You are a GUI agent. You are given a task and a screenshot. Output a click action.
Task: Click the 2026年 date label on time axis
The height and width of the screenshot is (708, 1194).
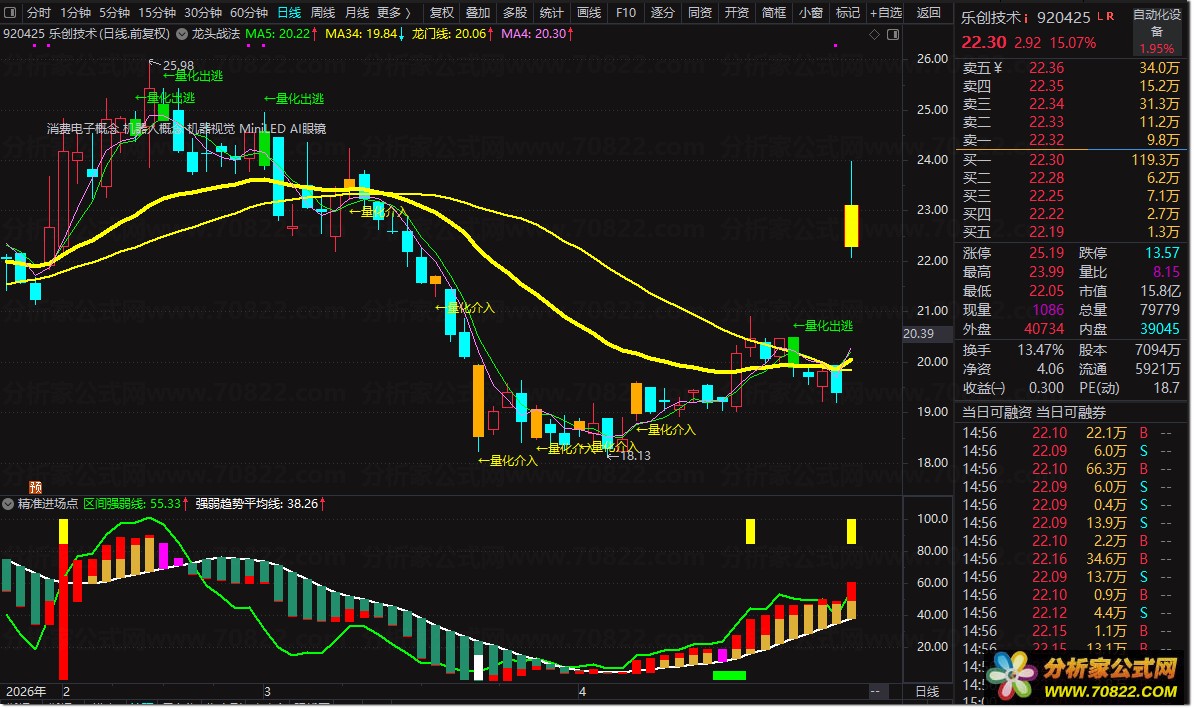(27, 691)
